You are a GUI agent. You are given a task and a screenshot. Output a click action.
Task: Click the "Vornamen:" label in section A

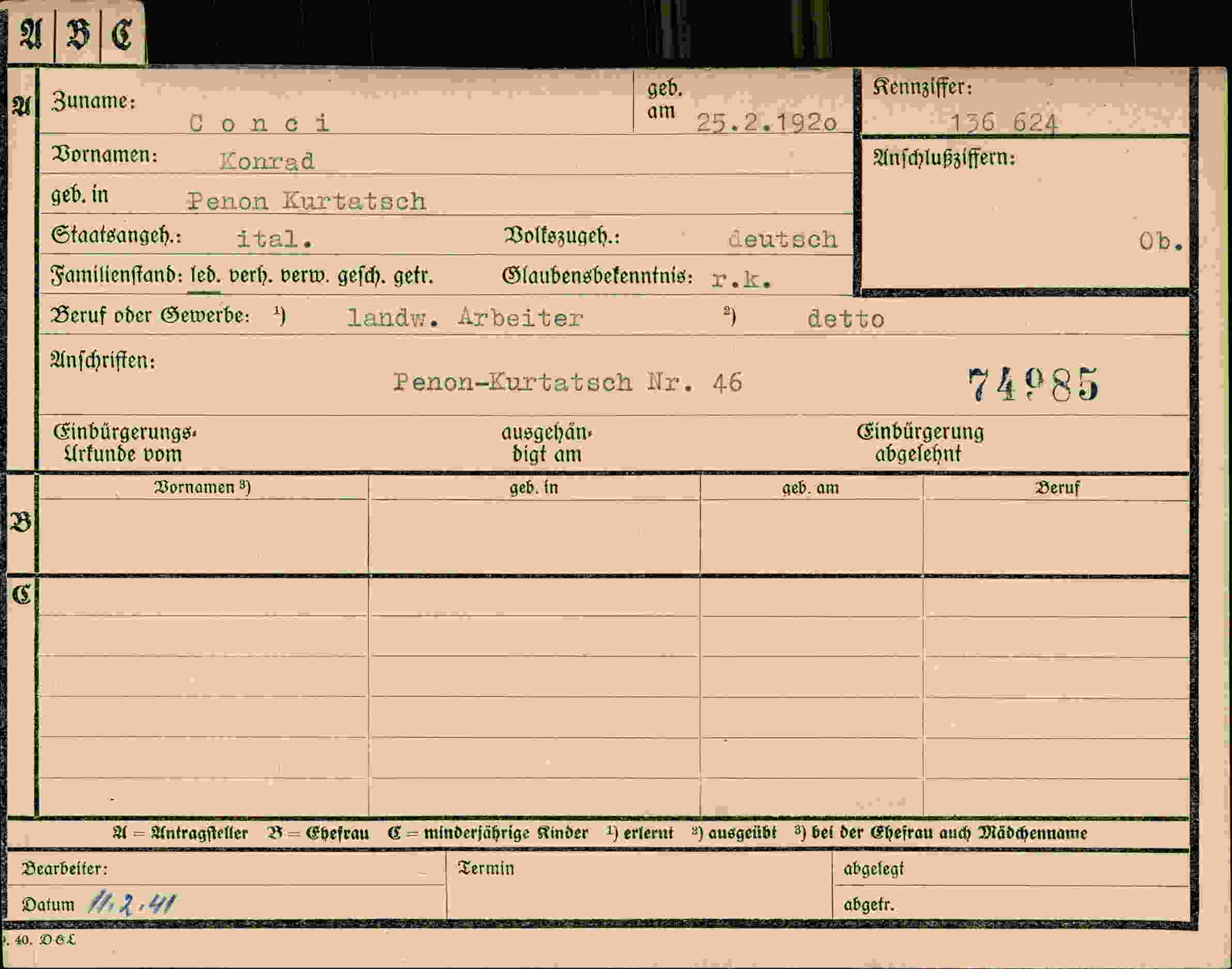tap(104, 154)
